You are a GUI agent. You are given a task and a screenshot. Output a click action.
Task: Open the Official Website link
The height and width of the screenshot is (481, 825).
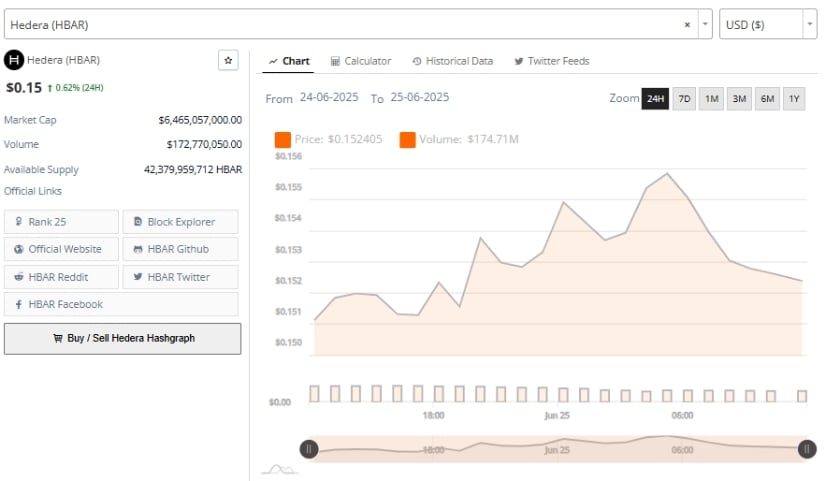(x=61, y=249)
